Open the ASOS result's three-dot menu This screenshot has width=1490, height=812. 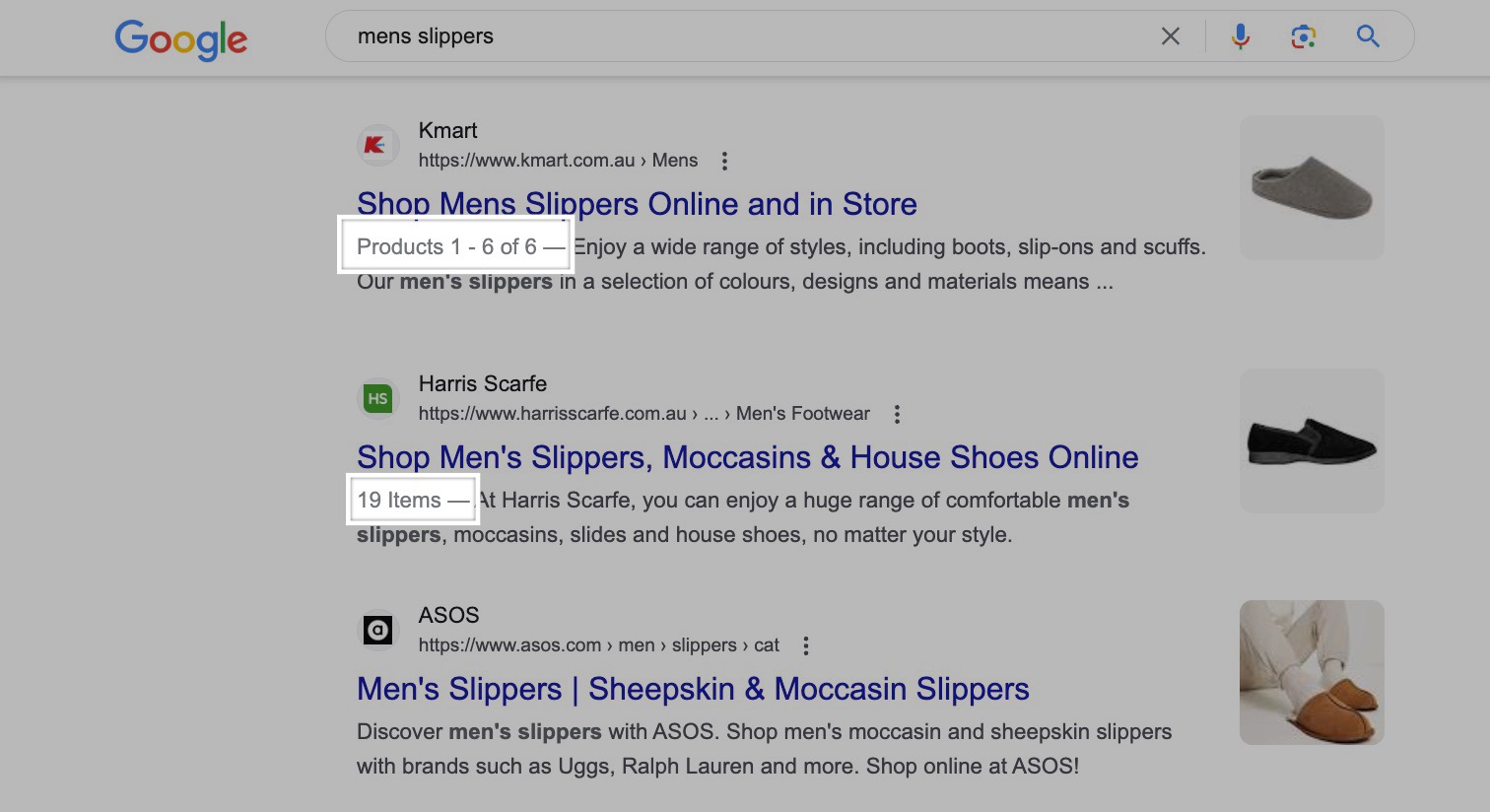806,645
